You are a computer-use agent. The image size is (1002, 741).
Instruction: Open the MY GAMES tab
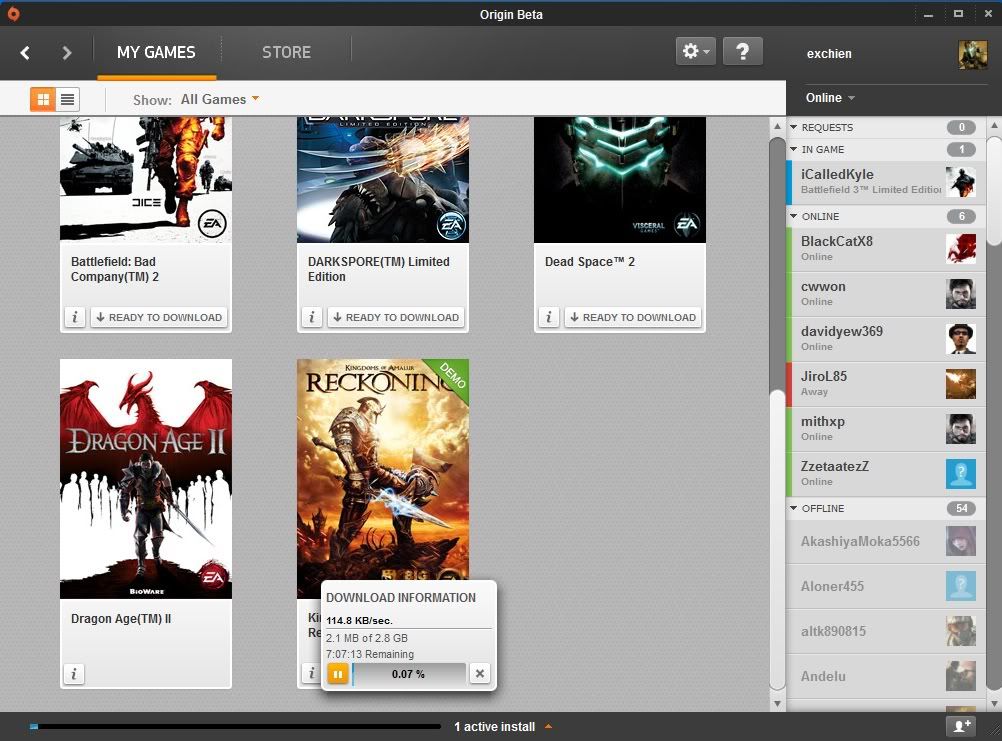(156, 52)
